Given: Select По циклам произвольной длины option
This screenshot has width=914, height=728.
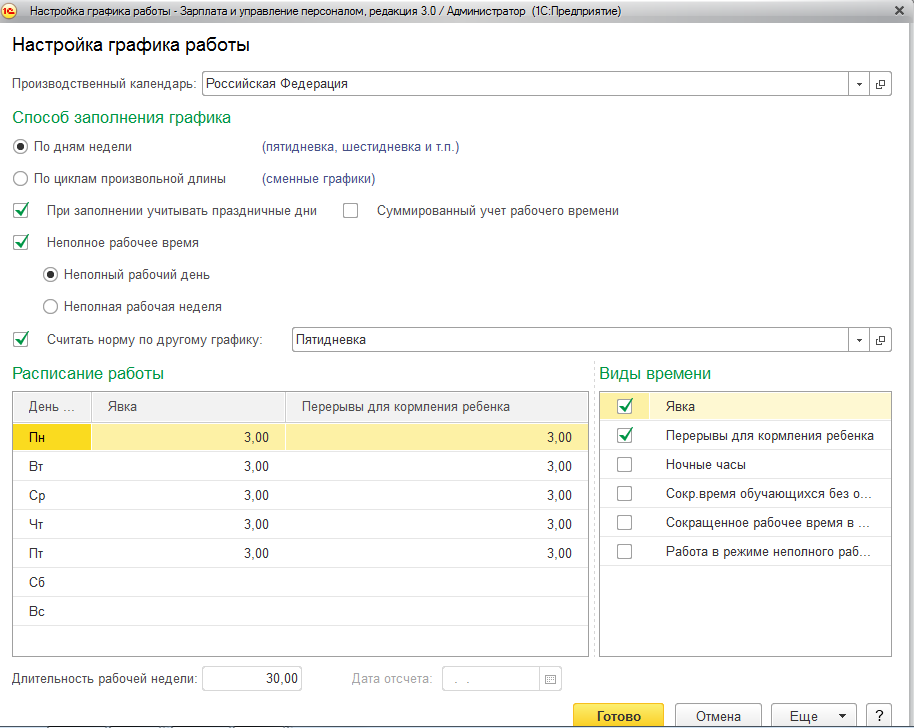Looking at the screenshot, I should [x=21, y=179].
